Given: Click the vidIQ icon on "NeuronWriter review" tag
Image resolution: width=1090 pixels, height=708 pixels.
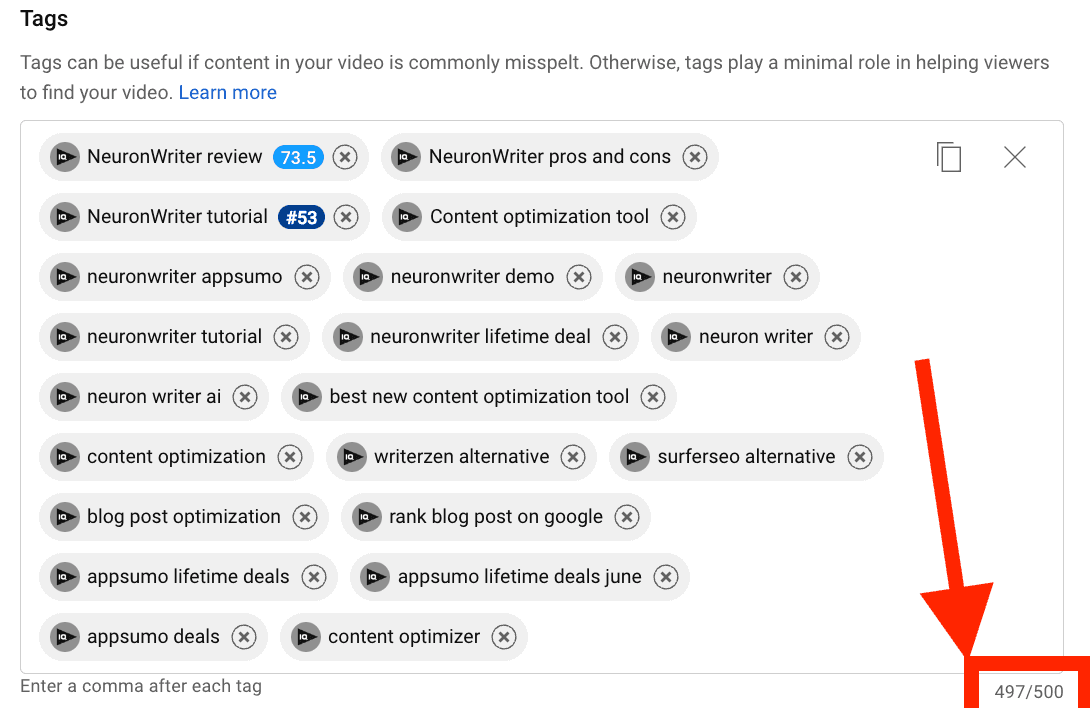Looking at the screenshot, I should point(64,157).
